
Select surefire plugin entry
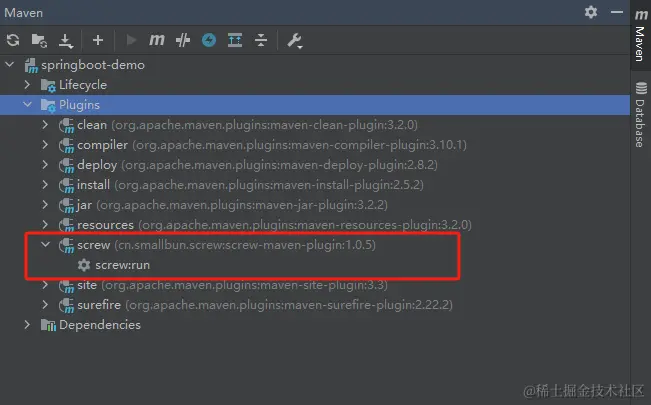265,305
